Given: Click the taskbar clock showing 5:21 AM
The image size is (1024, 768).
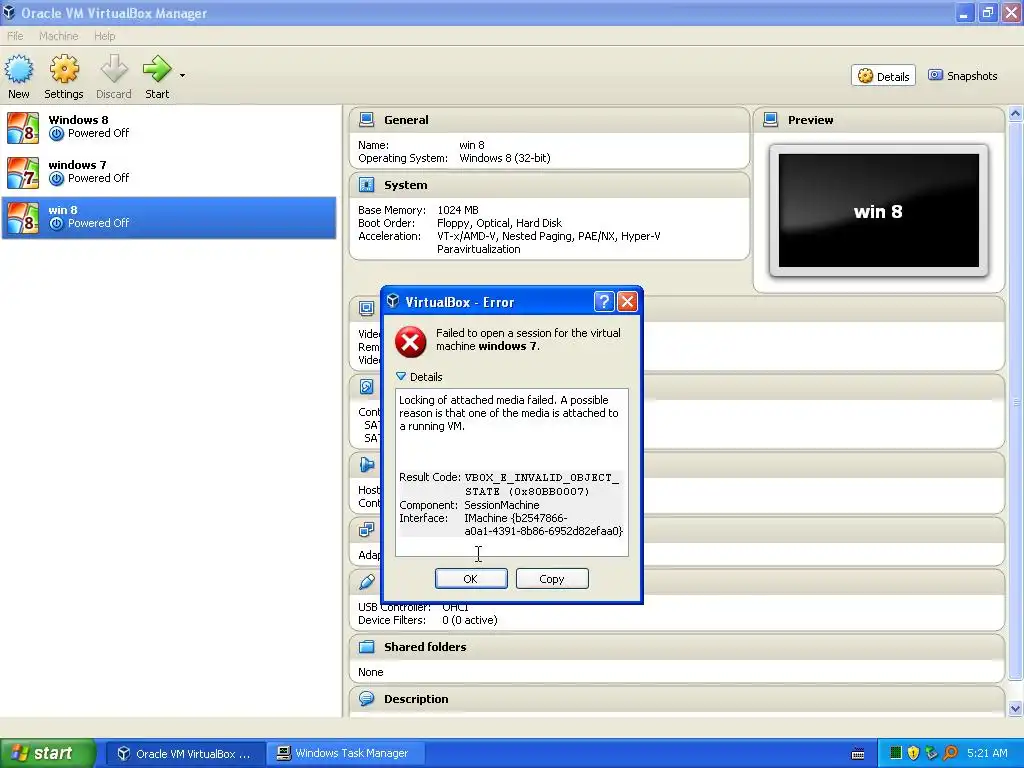Looking at the screenshot, I should click(x=987, y=753).
